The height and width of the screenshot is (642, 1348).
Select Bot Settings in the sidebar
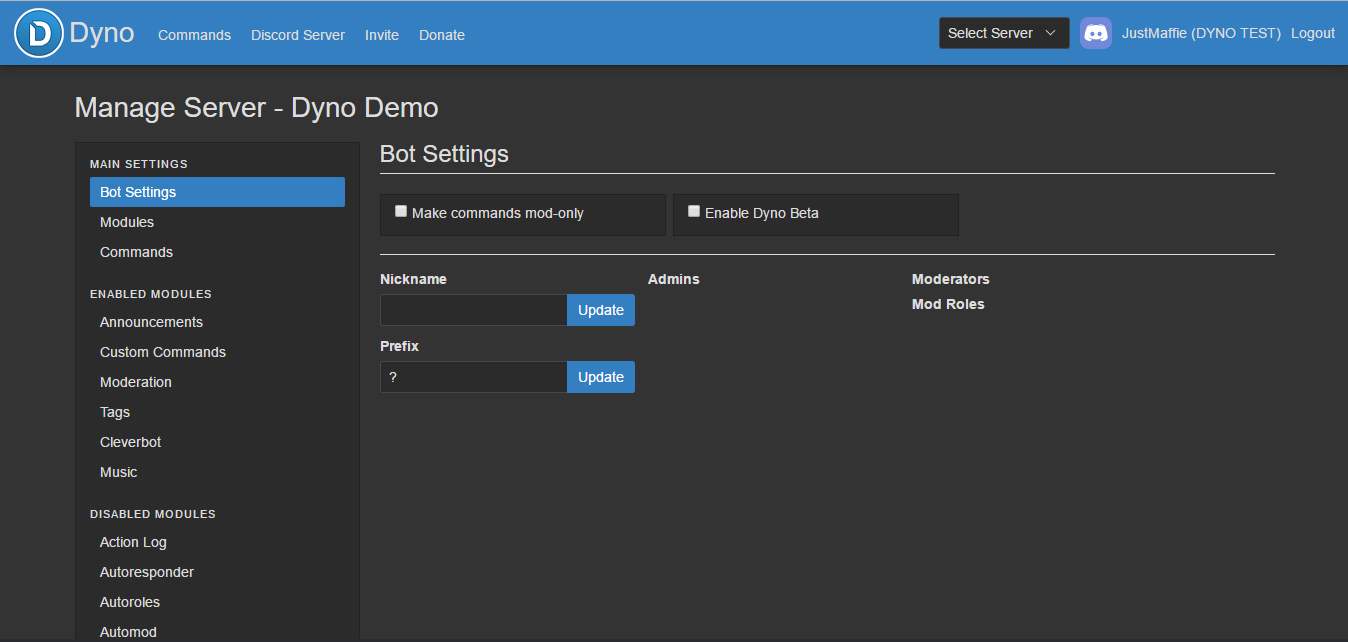click(217, 192)
